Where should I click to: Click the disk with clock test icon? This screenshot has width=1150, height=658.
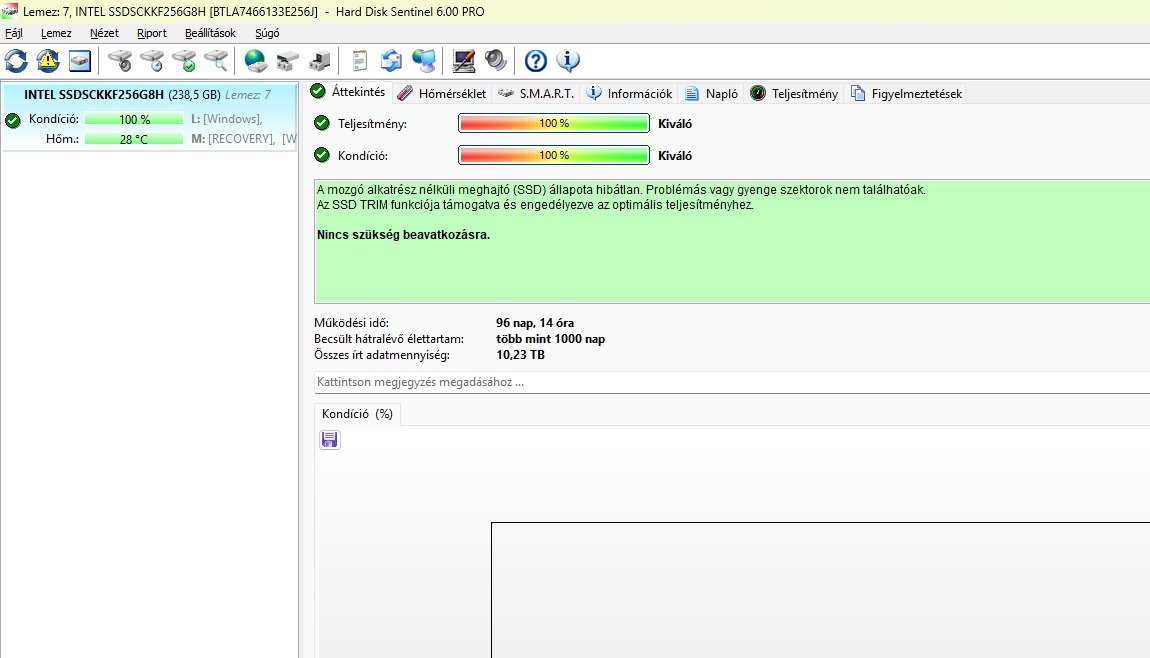pos(152,61)
